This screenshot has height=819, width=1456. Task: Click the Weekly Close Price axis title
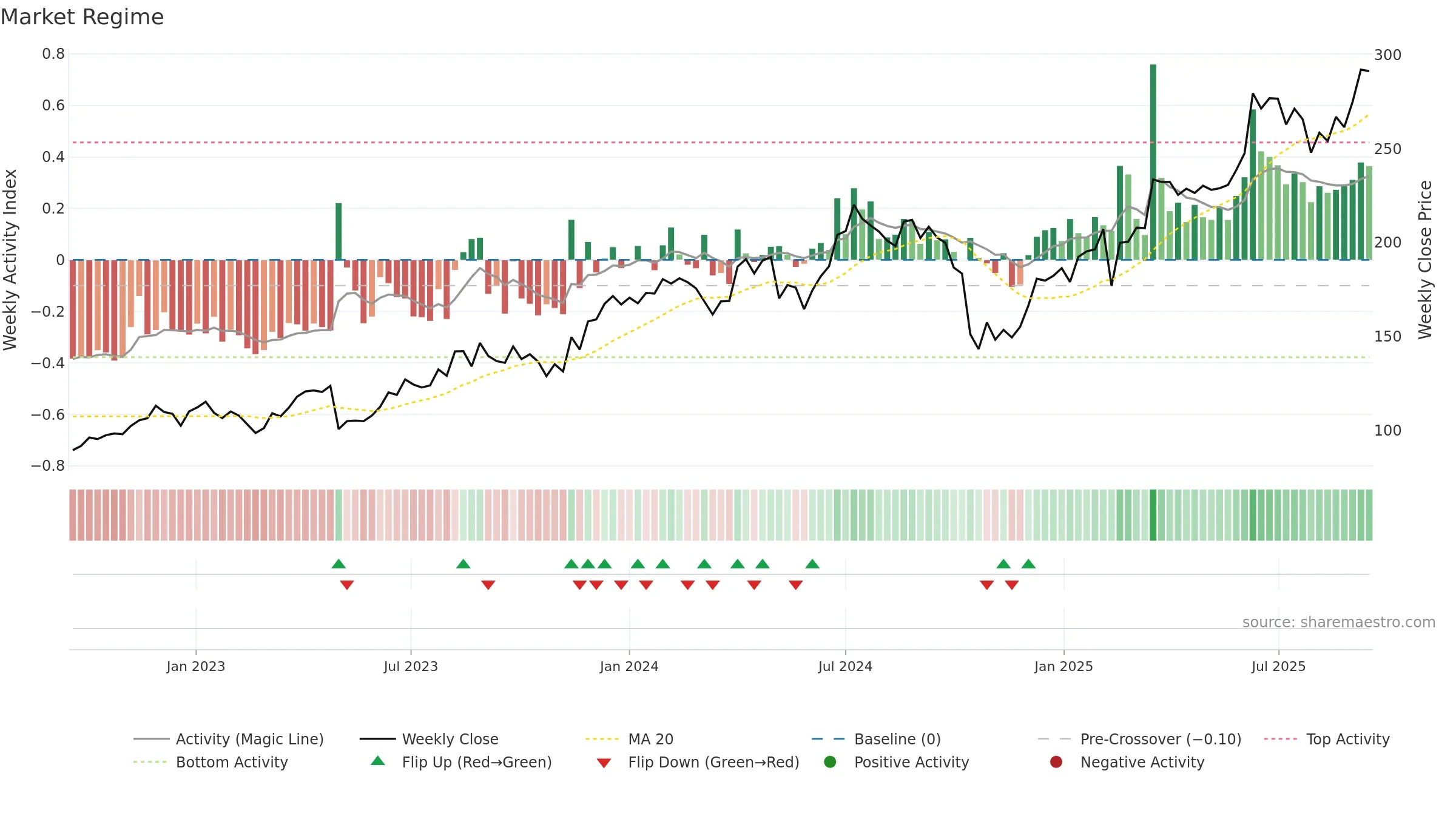[x=1425, y=260]
